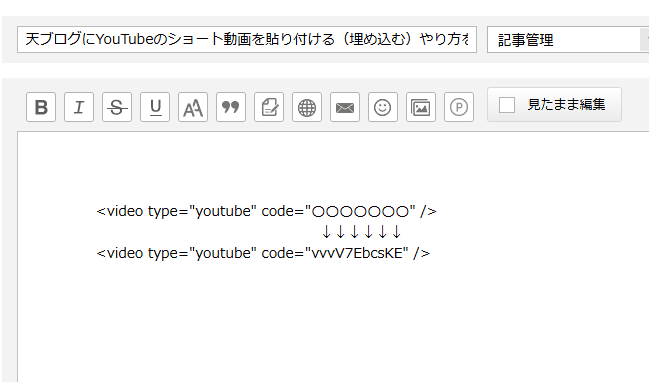The image size is (649, 382).
Task: Open the font size AA tool
Action: pyautogui.click(x=193, y=107)
